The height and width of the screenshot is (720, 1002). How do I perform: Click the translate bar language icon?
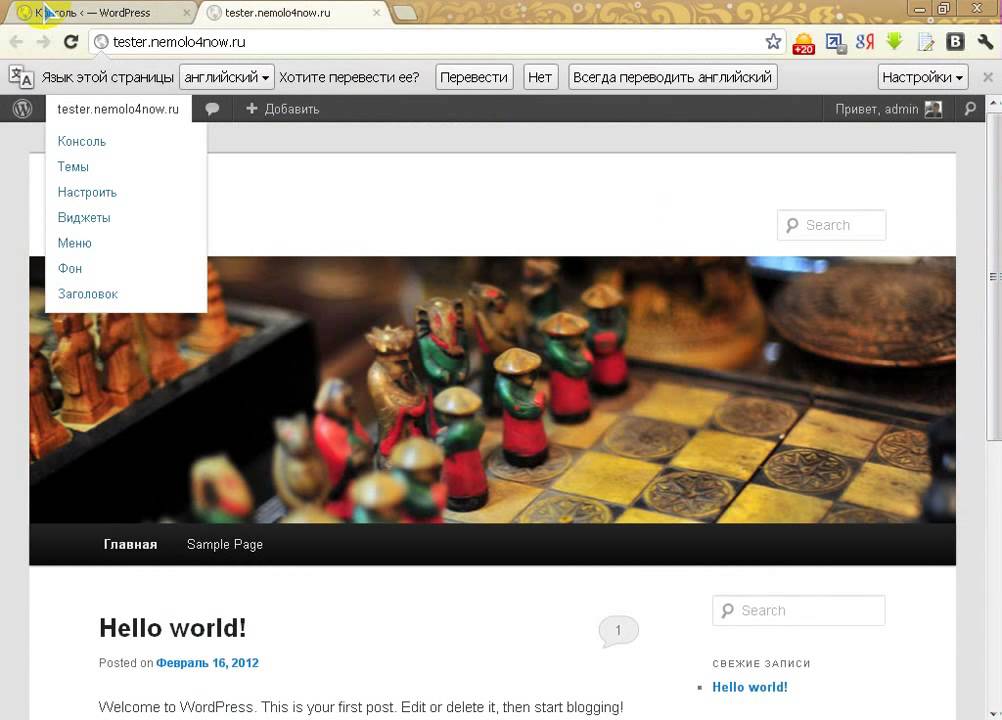tap(21, 77)
